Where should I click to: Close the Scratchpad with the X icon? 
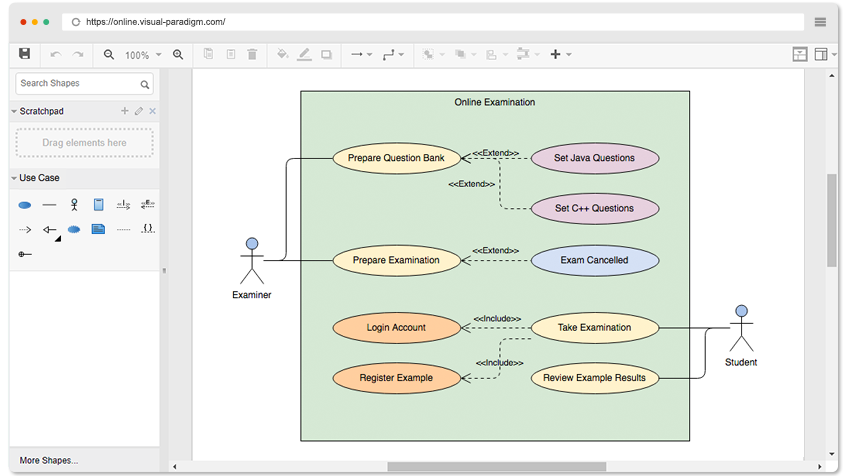(153, 111)
